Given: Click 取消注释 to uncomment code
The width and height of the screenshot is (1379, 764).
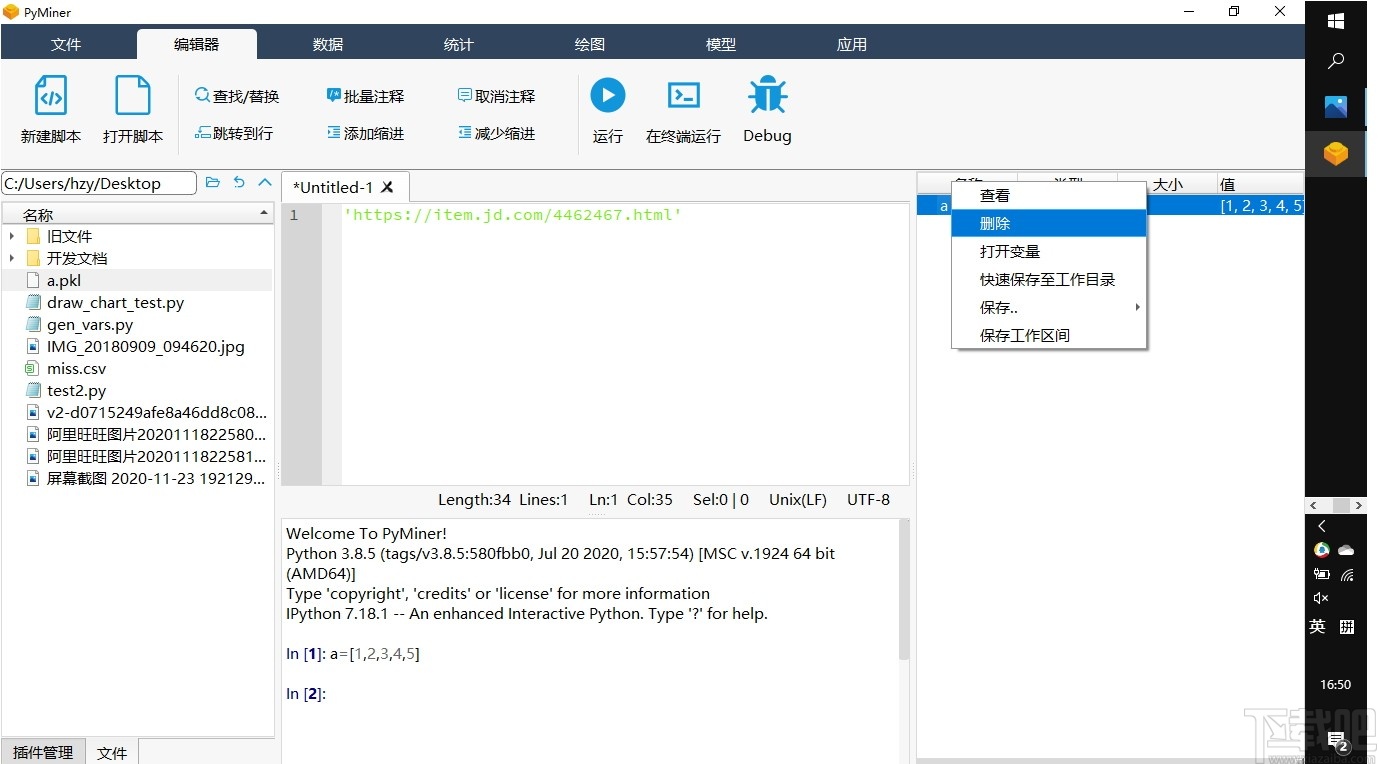Looking at the screenshot, I should (496, 95).
